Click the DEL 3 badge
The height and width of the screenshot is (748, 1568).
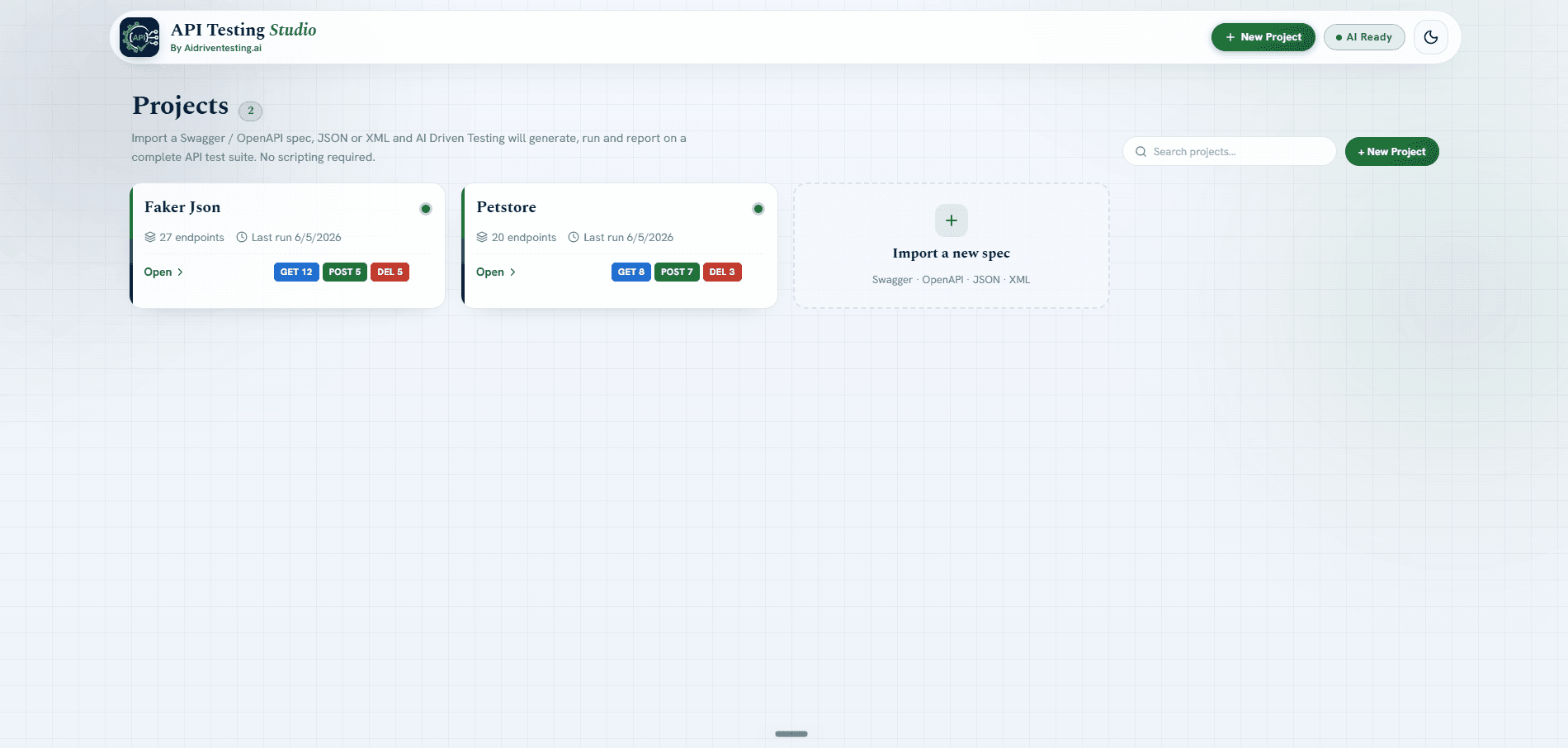coord(722,272)
